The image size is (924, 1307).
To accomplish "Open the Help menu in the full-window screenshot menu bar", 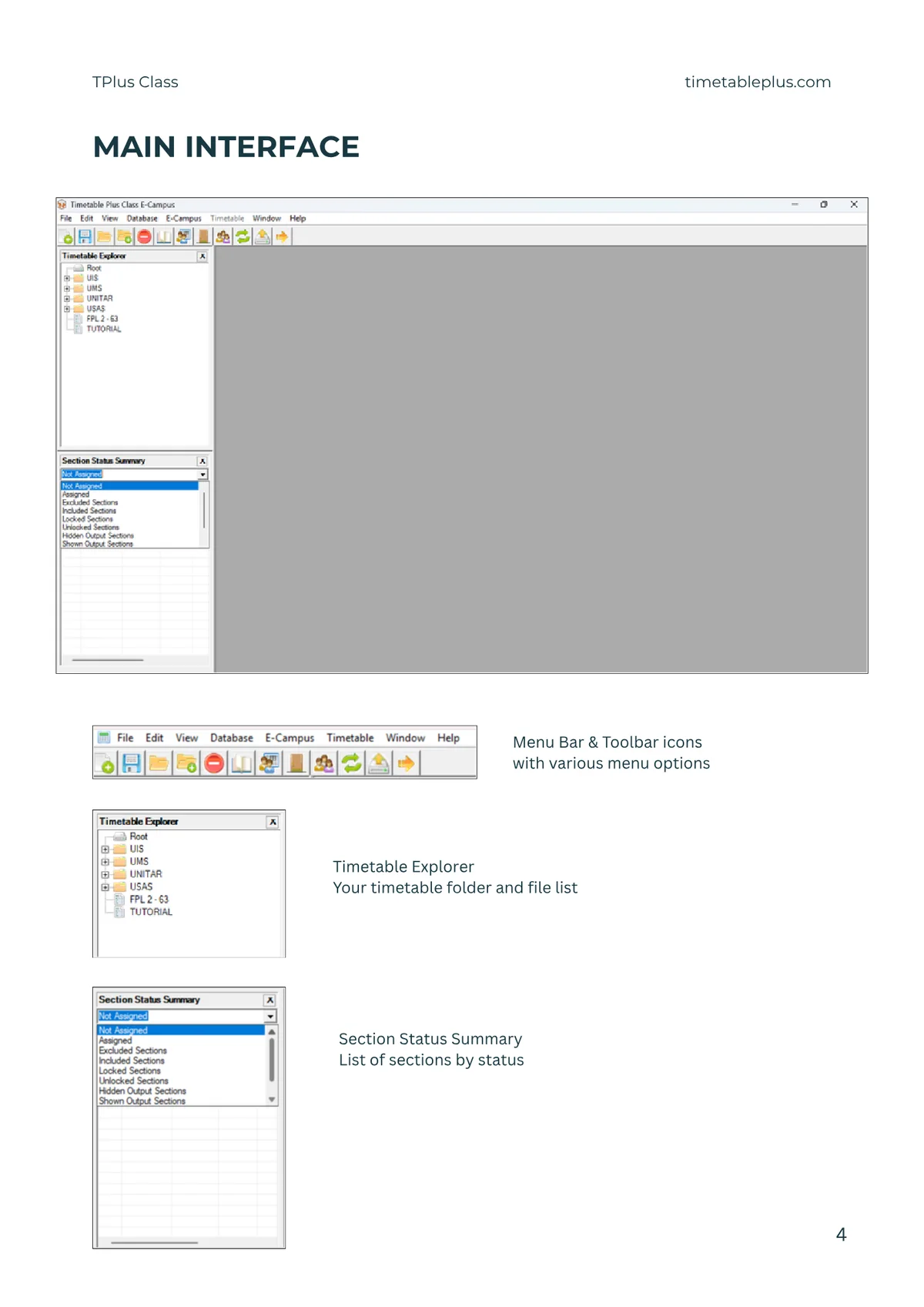I will (x=298, y=219).
